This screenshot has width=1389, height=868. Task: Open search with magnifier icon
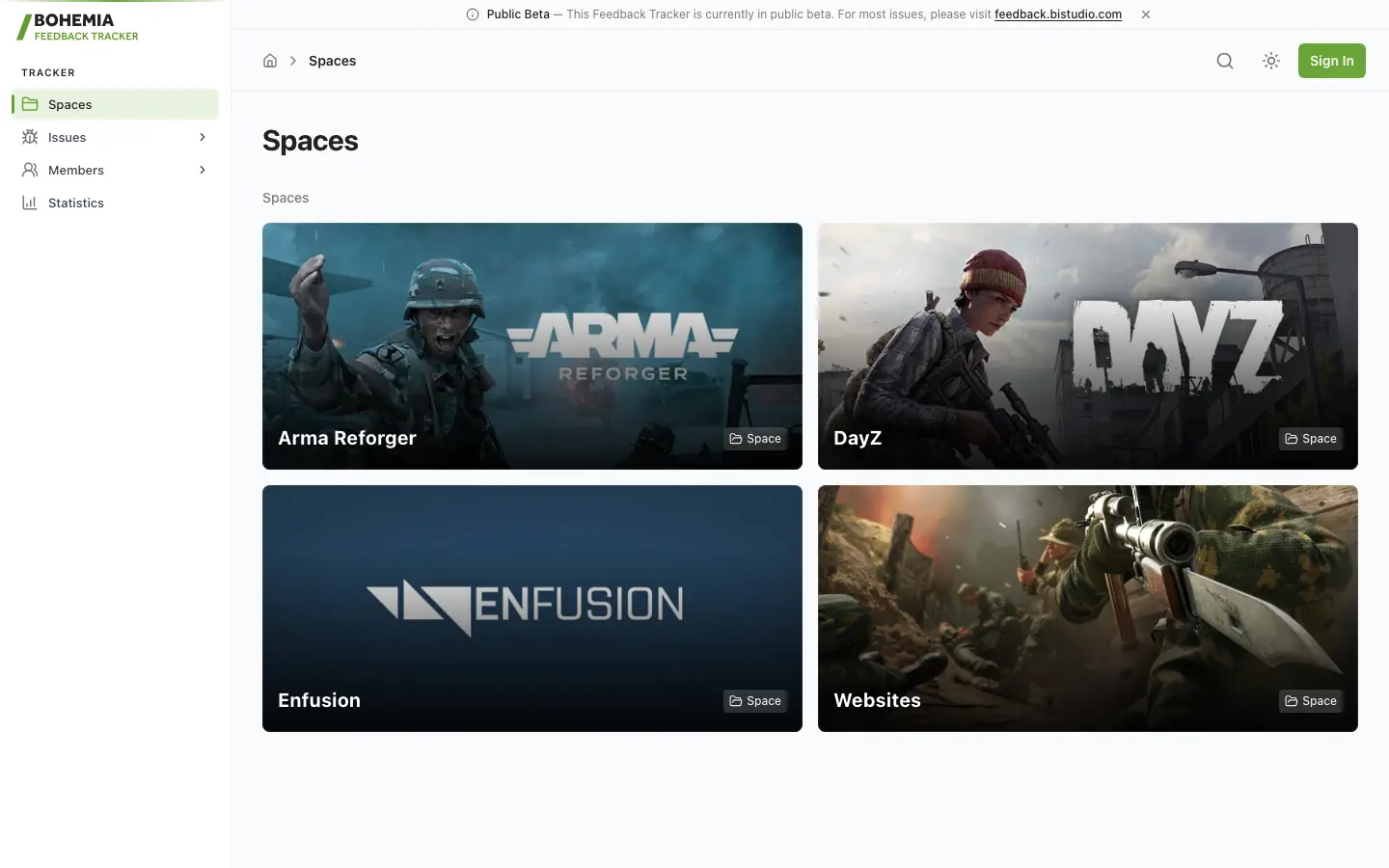(x=1225, y=61)
